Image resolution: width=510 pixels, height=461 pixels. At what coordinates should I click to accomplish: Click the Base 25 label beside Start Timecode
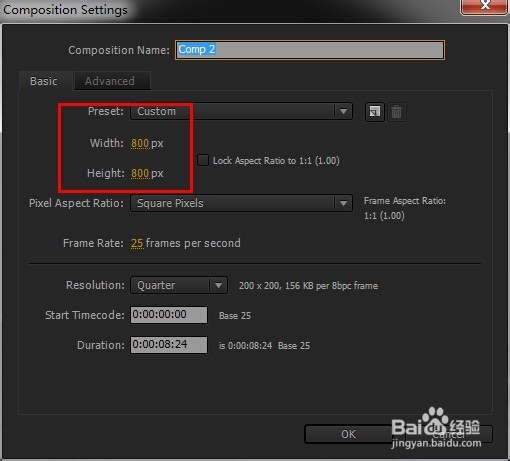click(235, 316)
